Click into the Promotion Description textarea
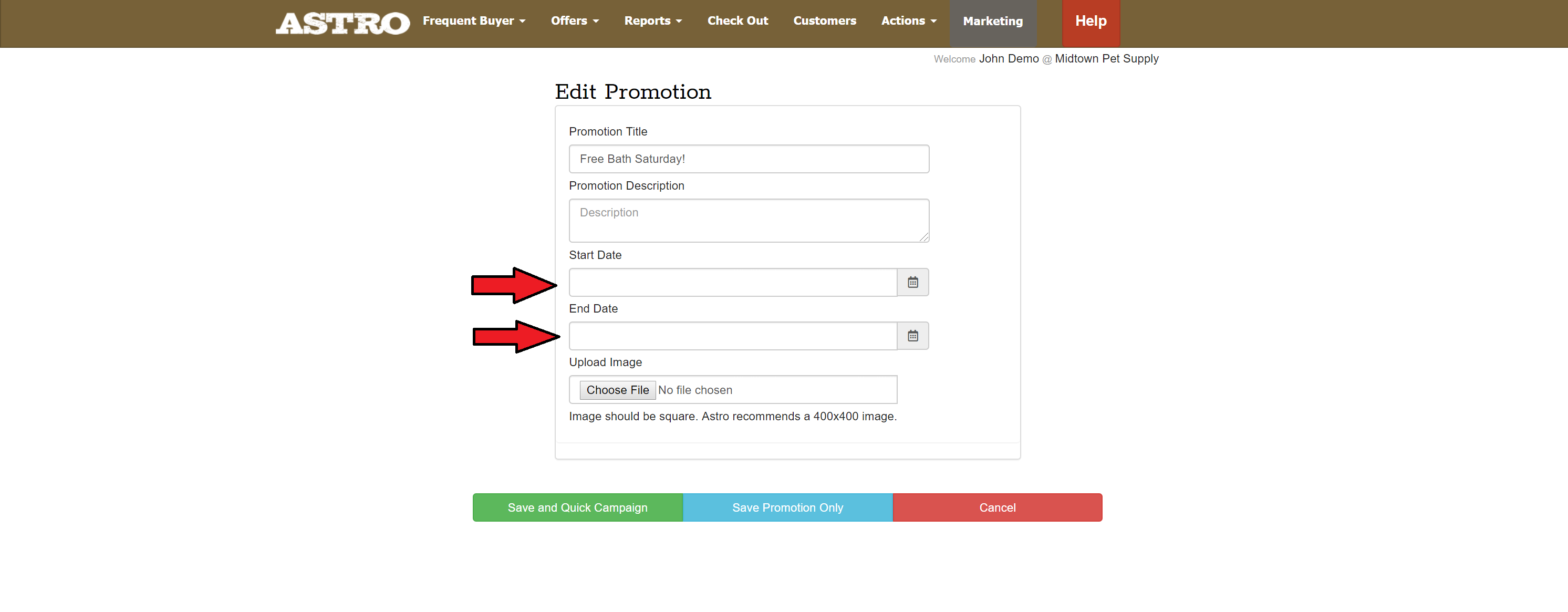Viewport: 1568px width, 612px height. [748, 221]
